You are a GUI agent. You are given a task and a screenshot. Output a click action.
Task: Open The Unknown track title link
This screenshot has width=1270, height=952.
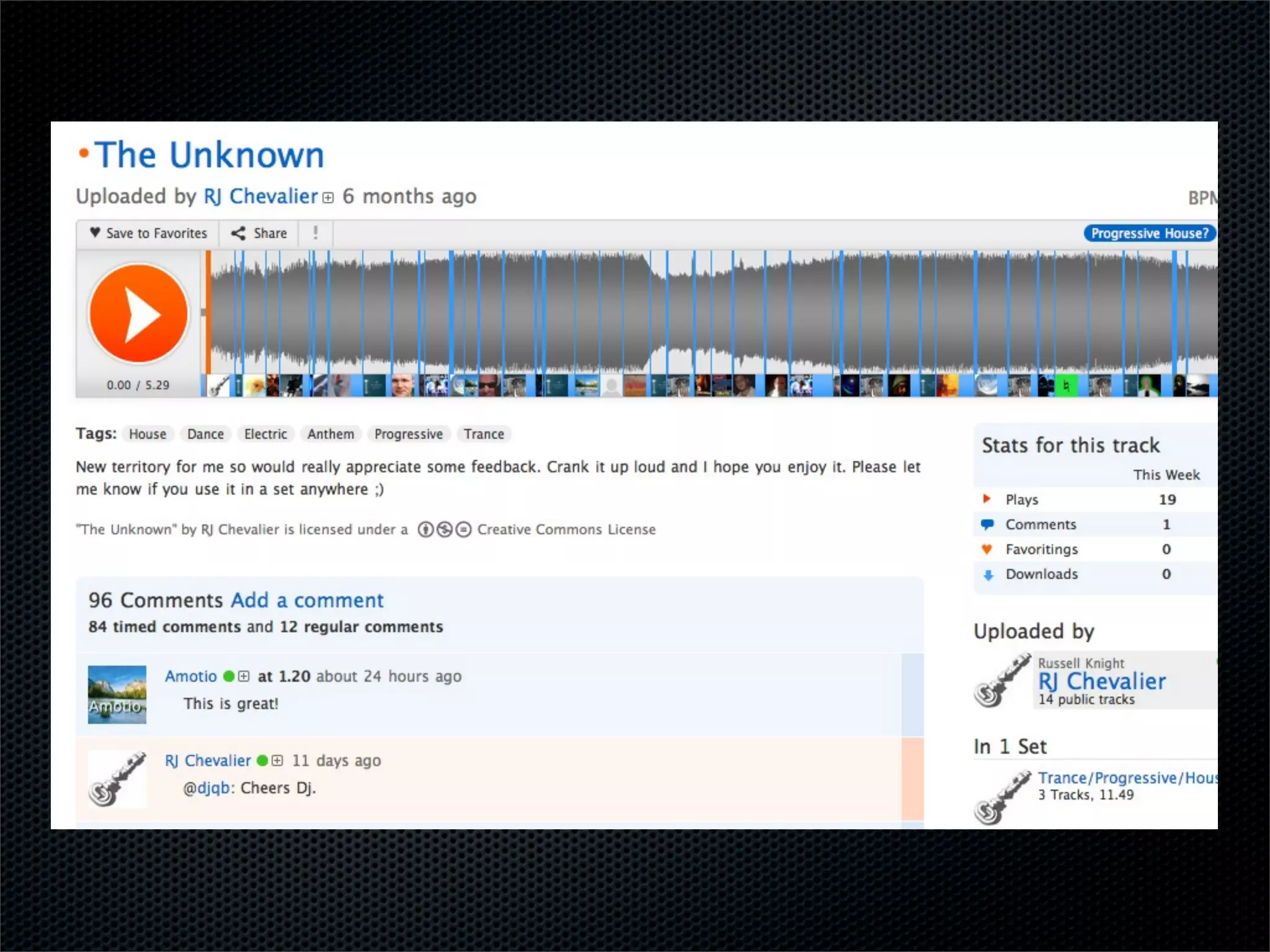[x=210, y=154]
